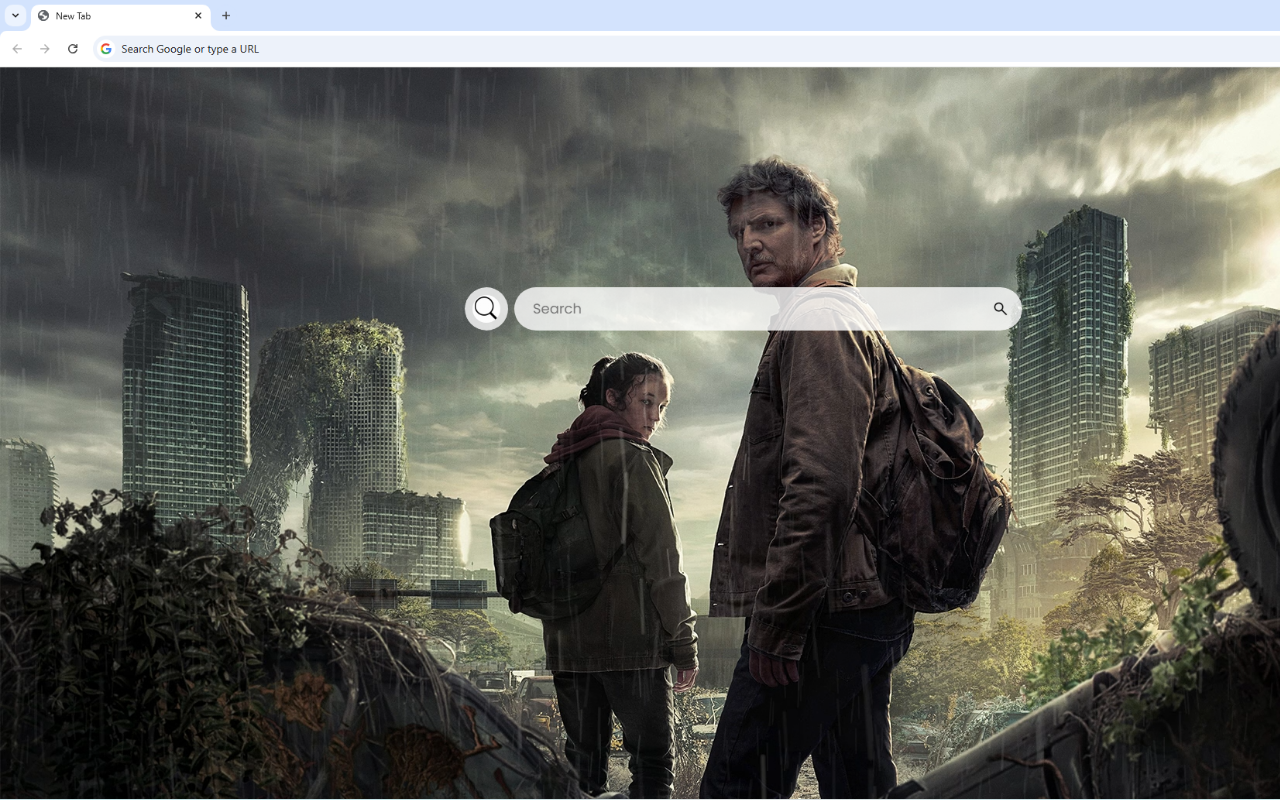Click the Google icon in the address bar

pyautogui.click(x=106, y=49)
